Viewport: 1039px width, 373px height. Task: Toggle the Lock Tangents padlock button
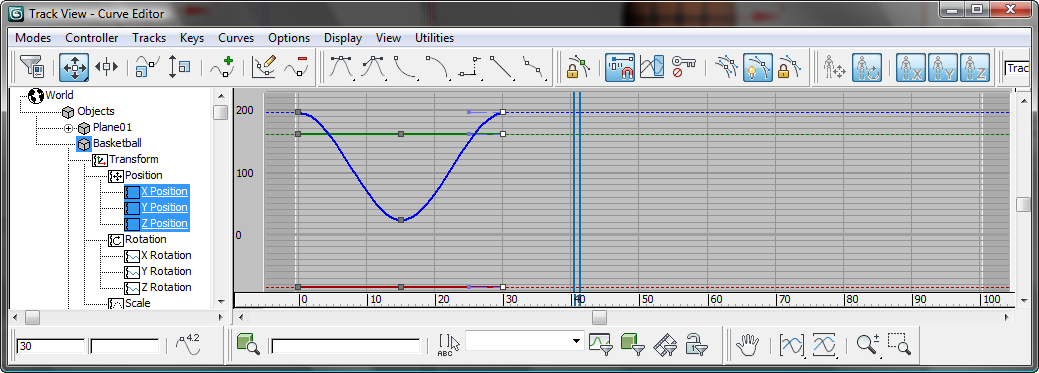coord(790,67)
